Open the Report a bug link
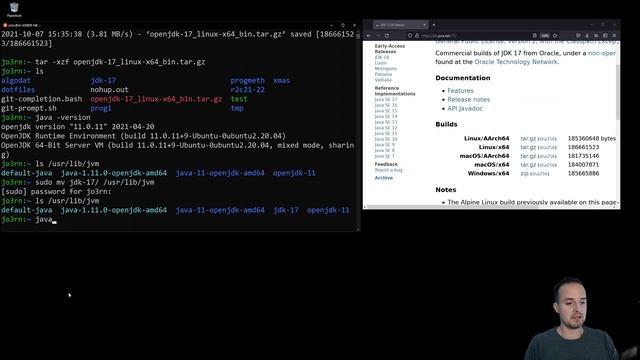This screenshot has height=360, width=640. pos(388,170)
